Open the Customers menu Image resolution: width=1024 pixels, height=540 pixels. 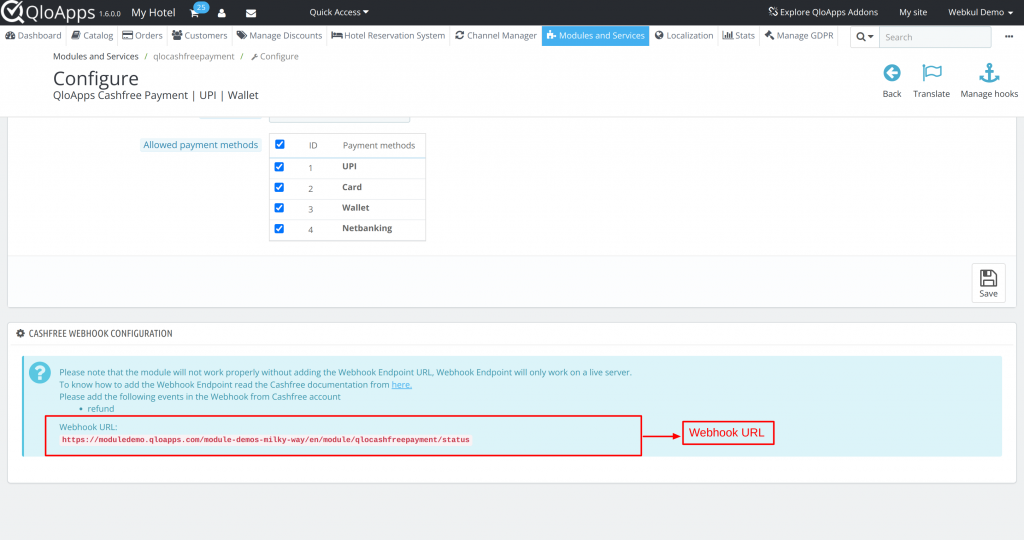[x=200, y=35]
